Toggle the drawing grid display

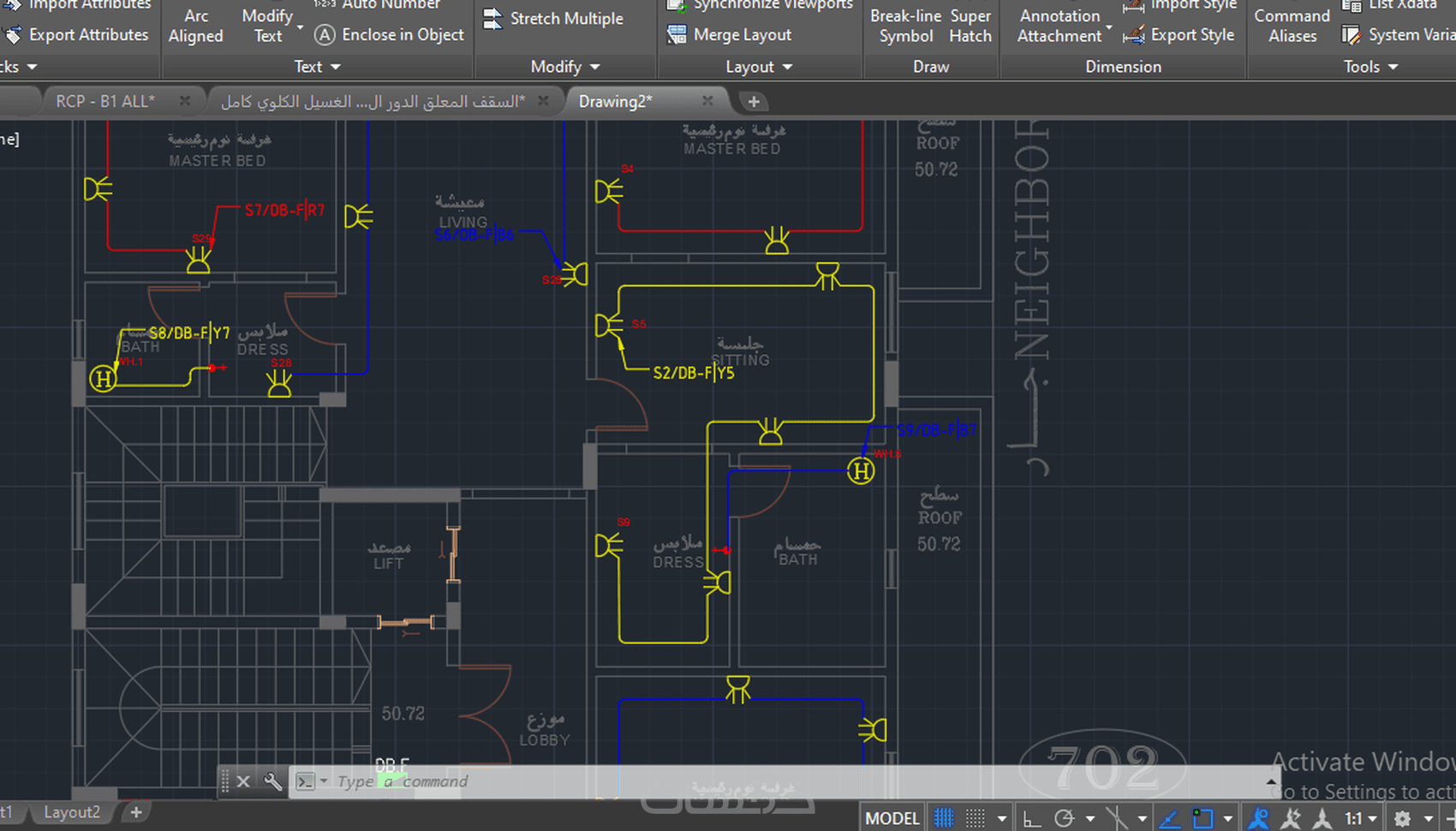(x=944, y=819)
